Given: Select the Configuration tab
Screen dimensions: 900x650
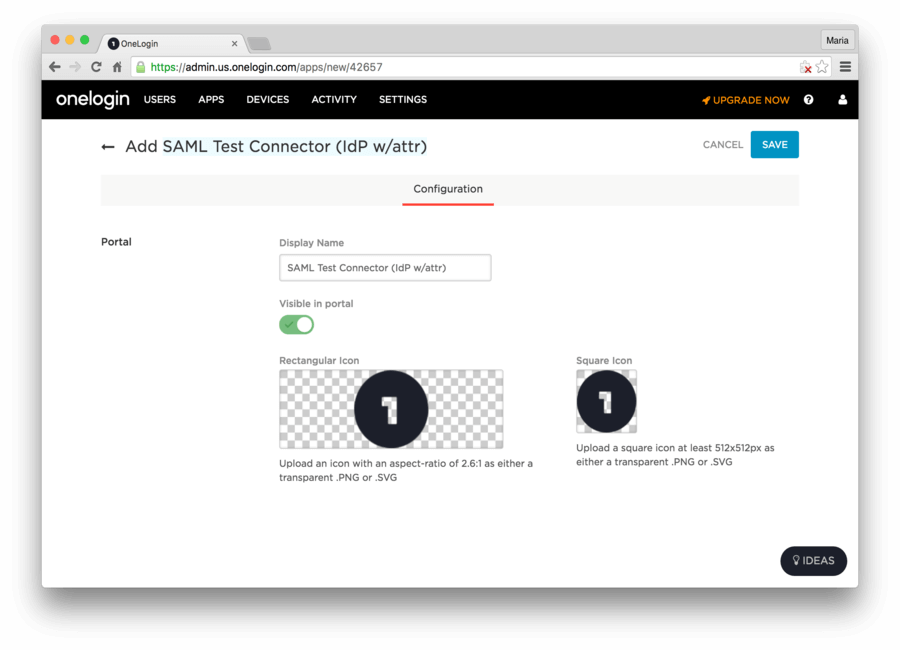Looking at the screenshot, I should (x=448, y=189).
